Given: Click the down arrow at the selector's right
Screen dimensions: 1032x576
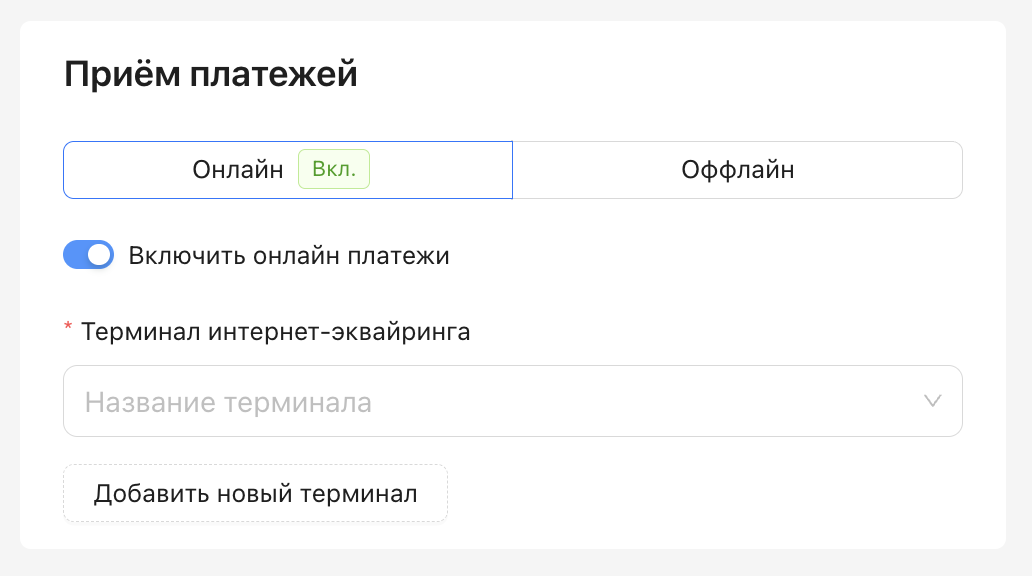Looking at the screenshot, I should (933, 401).
